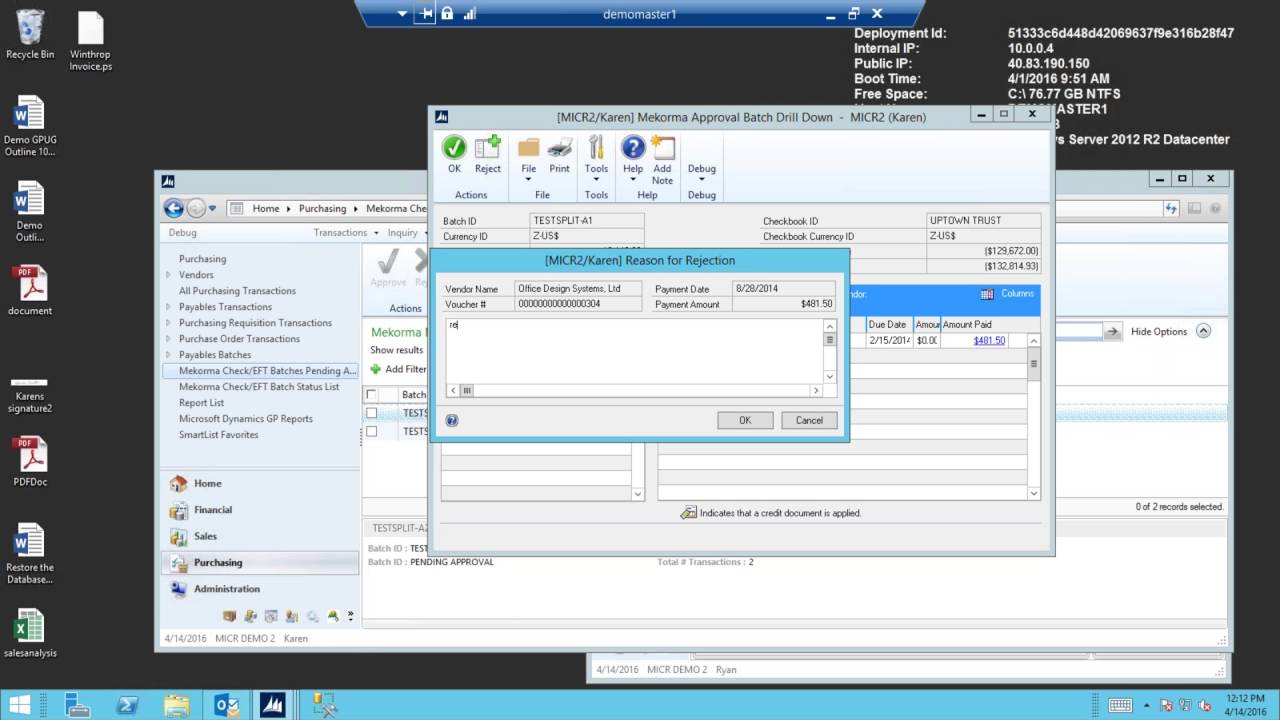1280x720 pixels.
Task: Open the PDFDoc desktop file
Action: (30, 462)
